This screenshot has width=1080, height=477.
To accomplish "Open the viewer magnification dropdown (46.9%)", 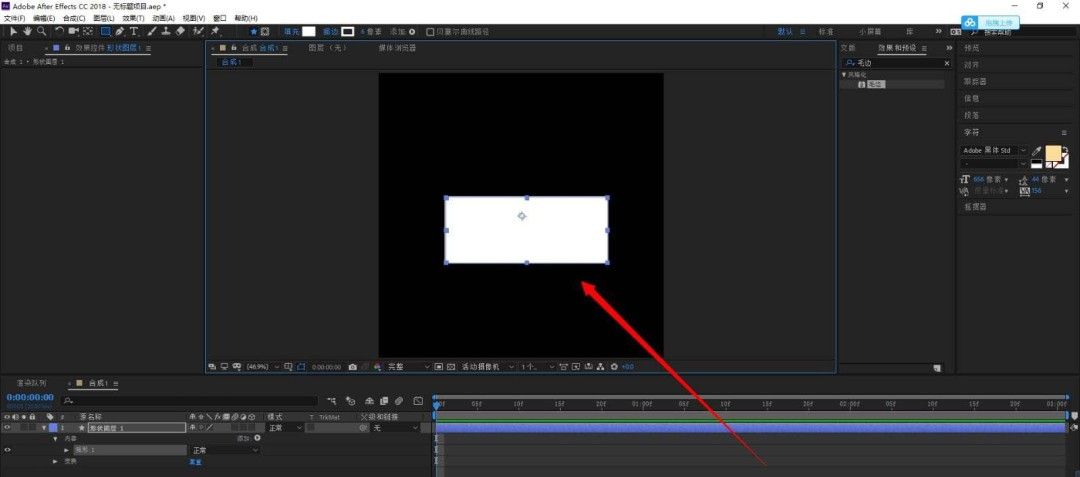I will [260, 367].
